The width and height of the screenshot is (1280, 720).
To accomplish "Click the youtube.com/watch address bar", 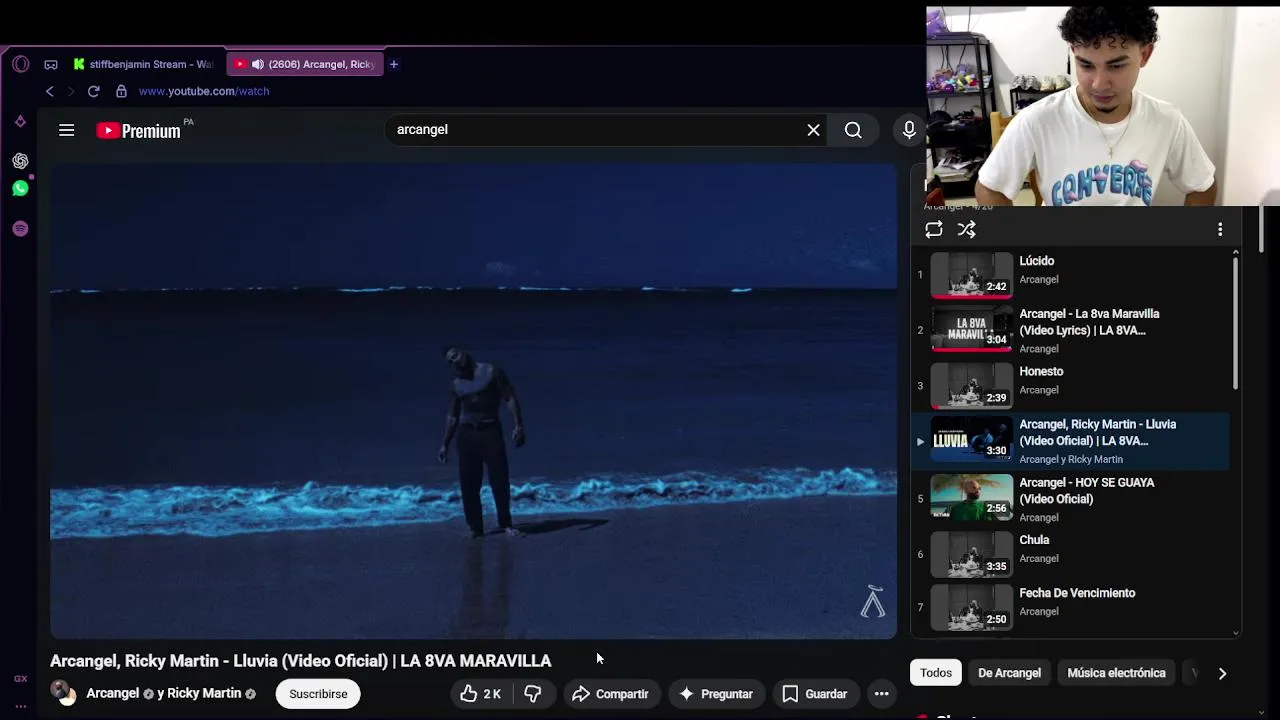I will (204, 91).
